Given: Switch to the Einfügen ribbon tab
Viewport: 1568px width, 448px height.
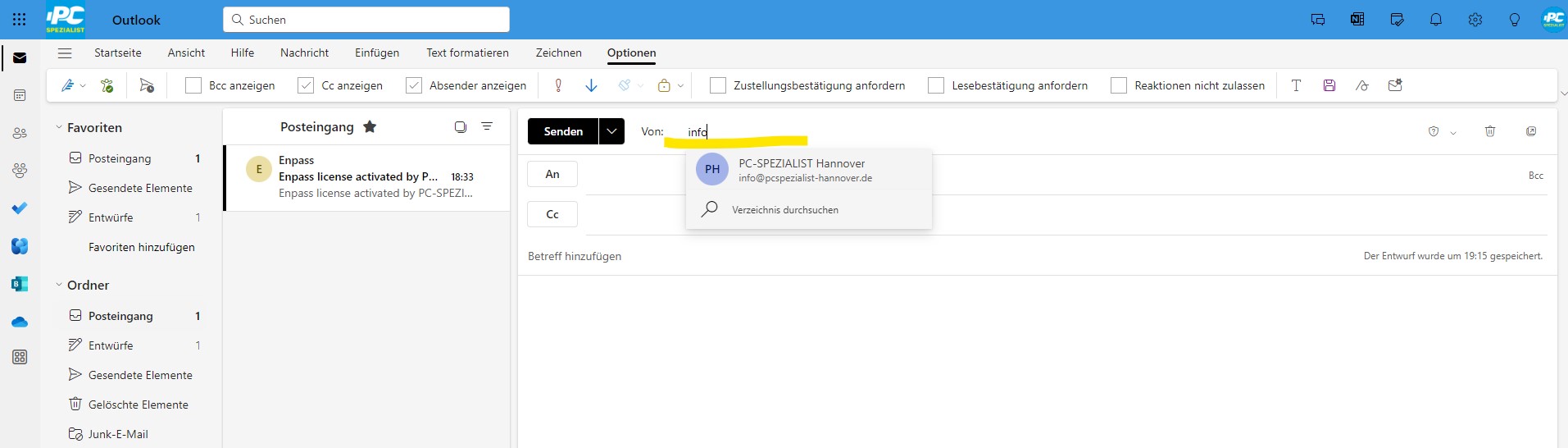Looking at the screenshot, I should coord(377,53).
